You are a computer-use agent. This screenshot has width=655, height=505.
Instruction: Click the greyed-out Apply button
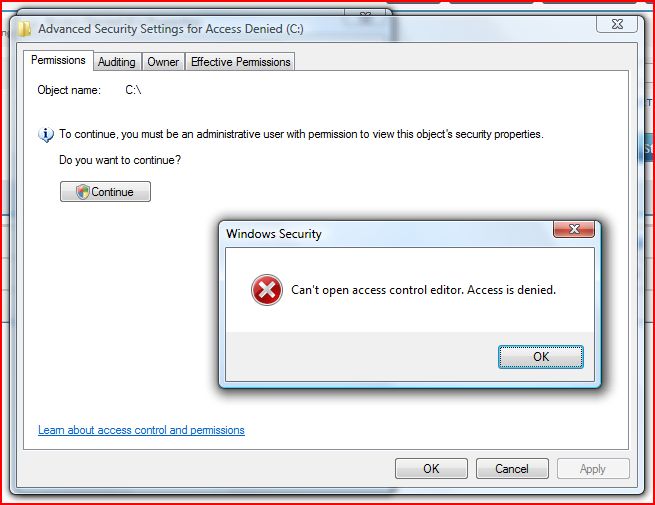tap(593, 469)
